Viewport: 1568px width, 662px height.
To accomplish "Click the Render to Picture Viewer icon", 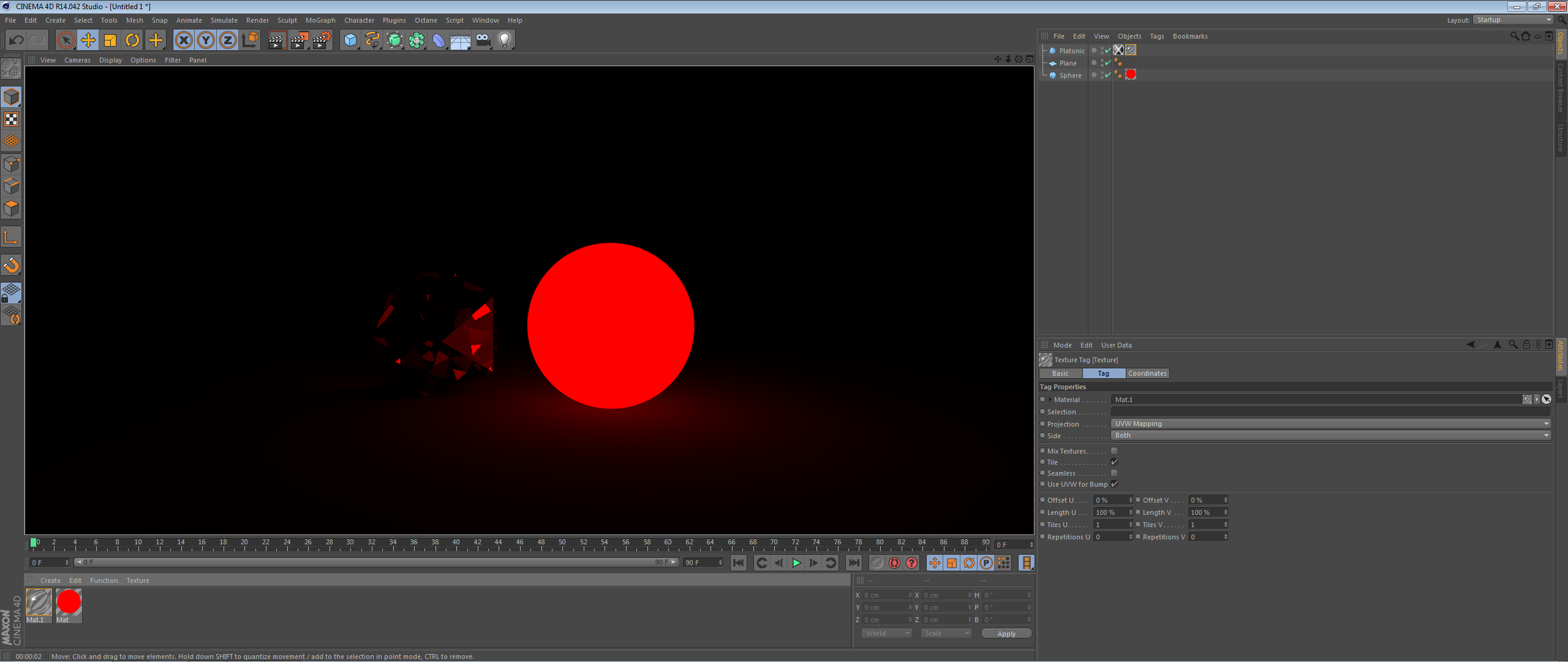I will click(x=299, y=40).
